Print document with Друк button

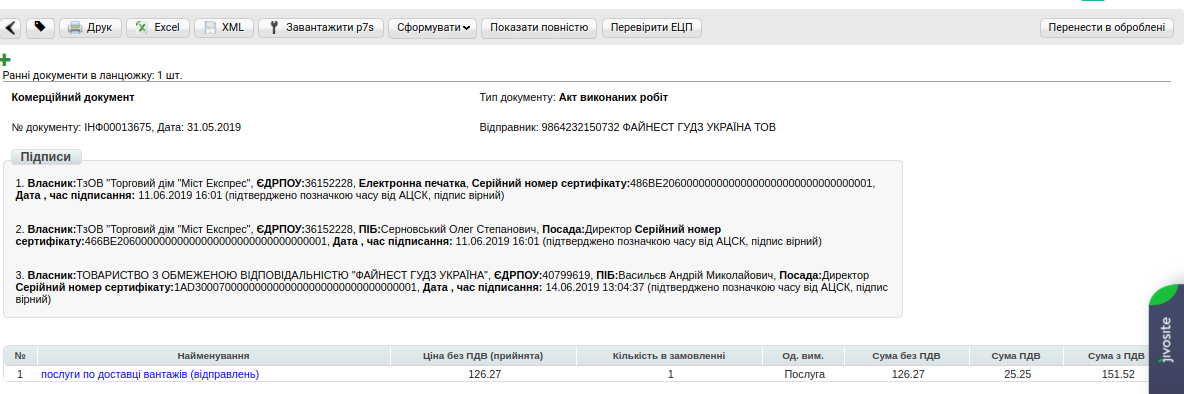pyautogui.click(x=90, y=28)
